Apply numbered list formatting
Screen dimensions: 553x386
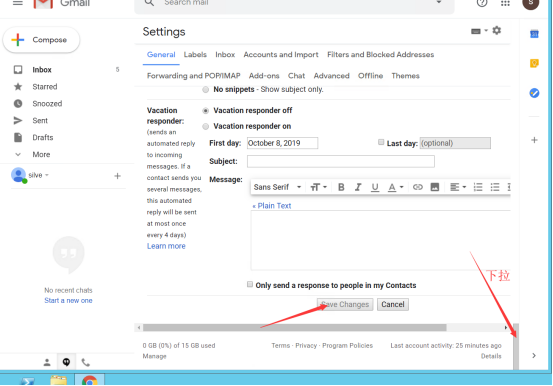click(478, 187)
